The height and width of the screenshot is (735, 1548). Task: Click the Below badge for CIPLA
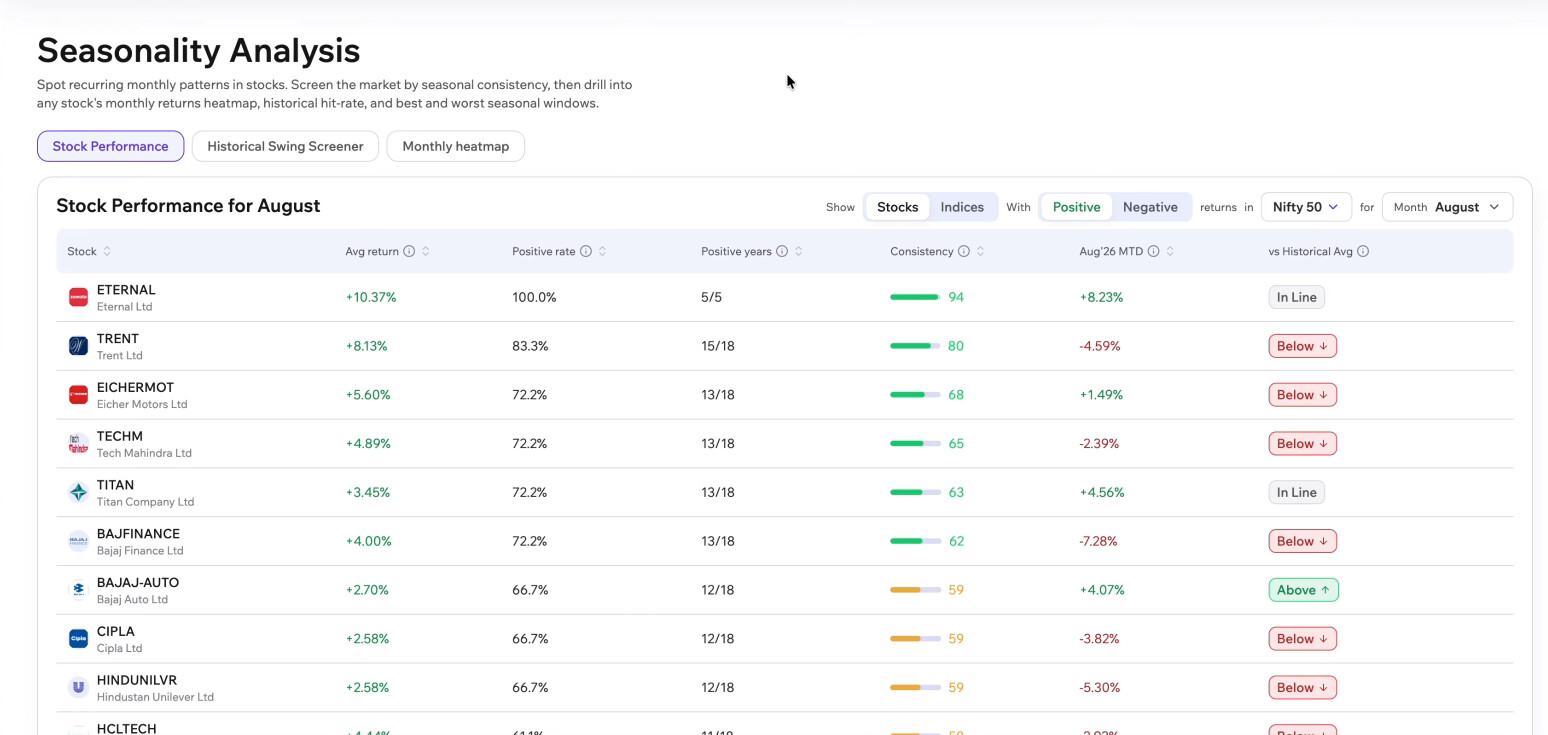(x=1303, y=639)
